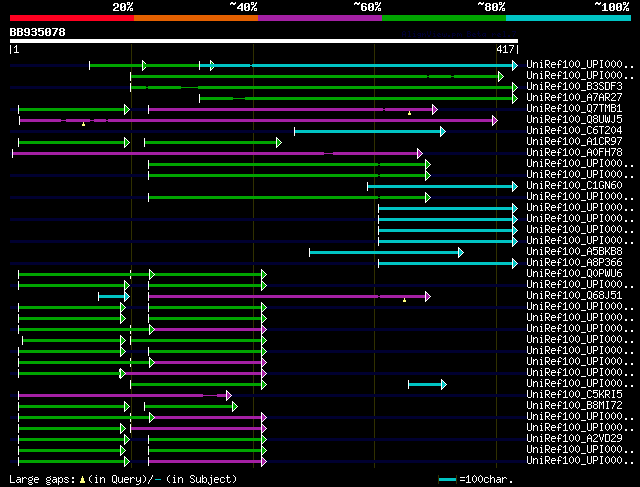Screen dimensions: 640x487
Task: Select the UniRef100_A8P366 hit label
Action: (x=574, y=263)
